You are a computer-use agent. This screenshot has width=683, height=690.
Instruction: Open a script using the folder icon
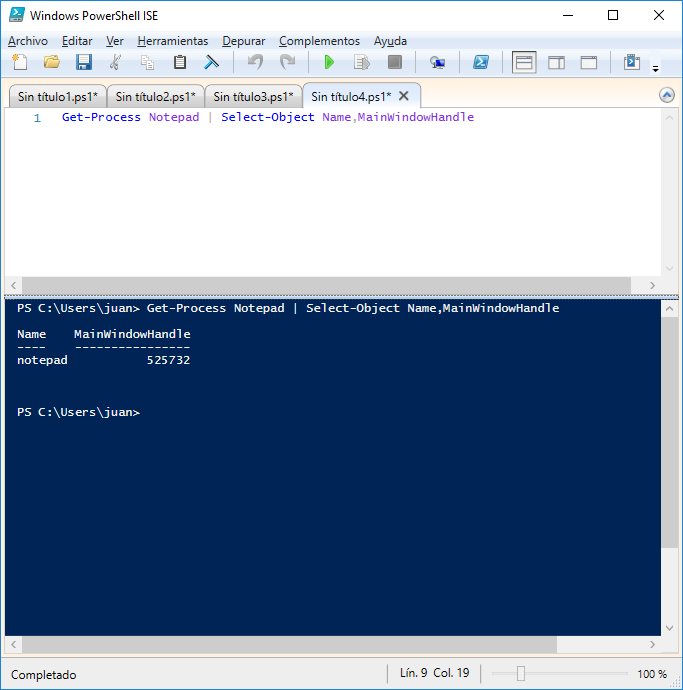pos(51,62)
